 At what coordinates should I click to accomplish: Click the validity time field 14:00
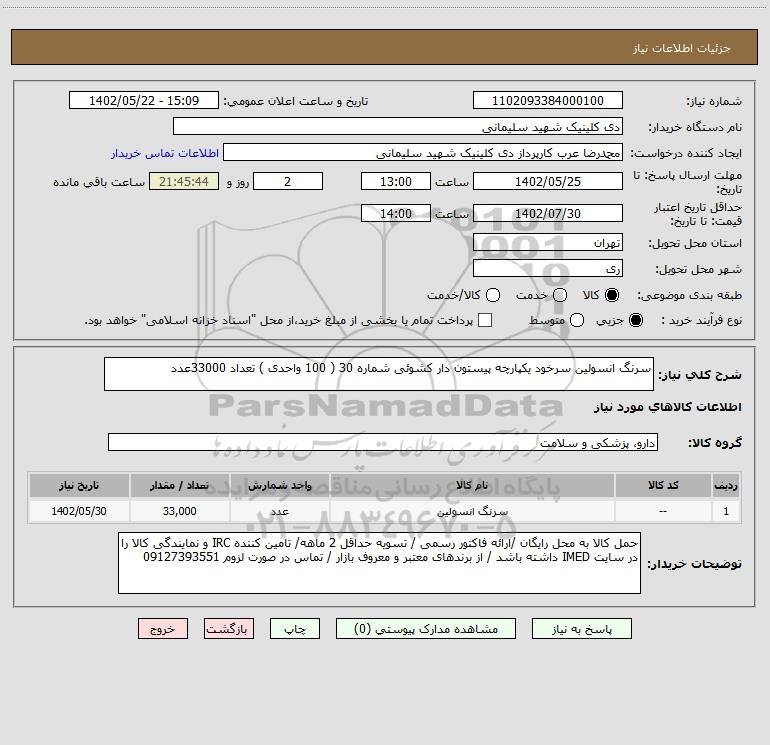pyautogui.click(x=396, y=213)
